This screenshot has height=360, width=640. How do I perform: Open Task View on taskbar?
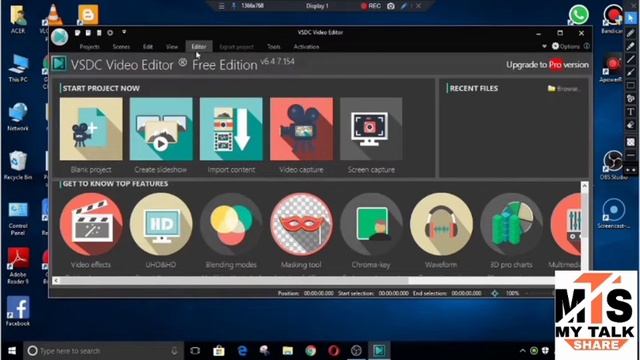pos(195,351)
